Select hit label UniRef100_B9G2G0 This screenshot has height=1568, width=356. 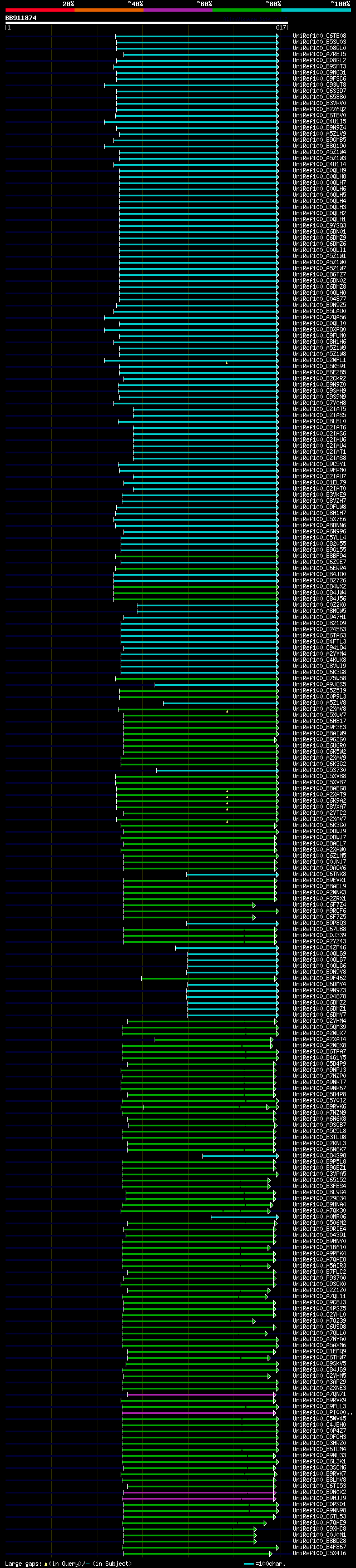point(319,740)
